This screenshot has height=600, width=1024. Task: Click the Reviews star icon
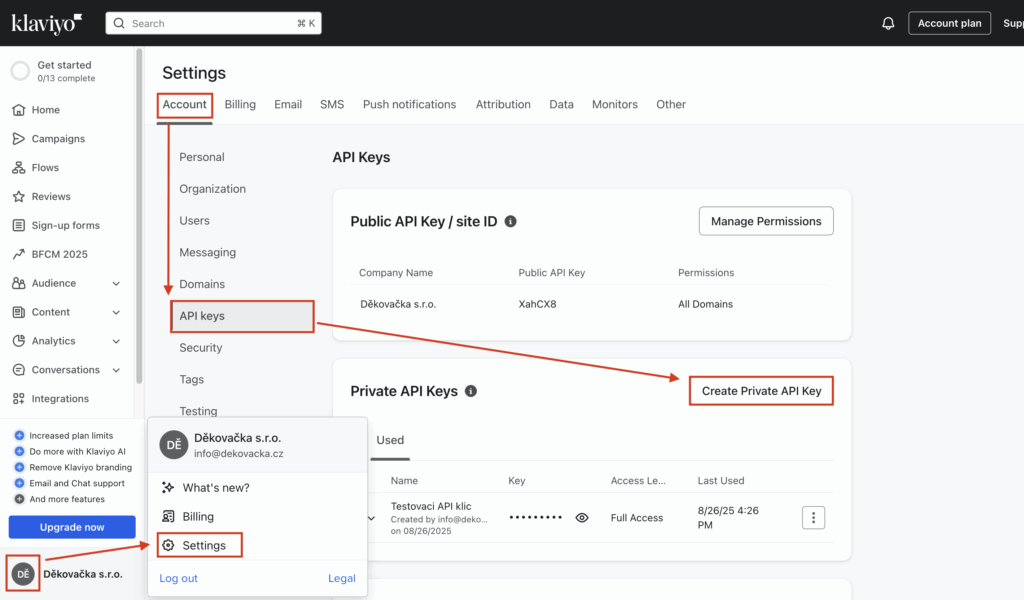coord(18,197)
